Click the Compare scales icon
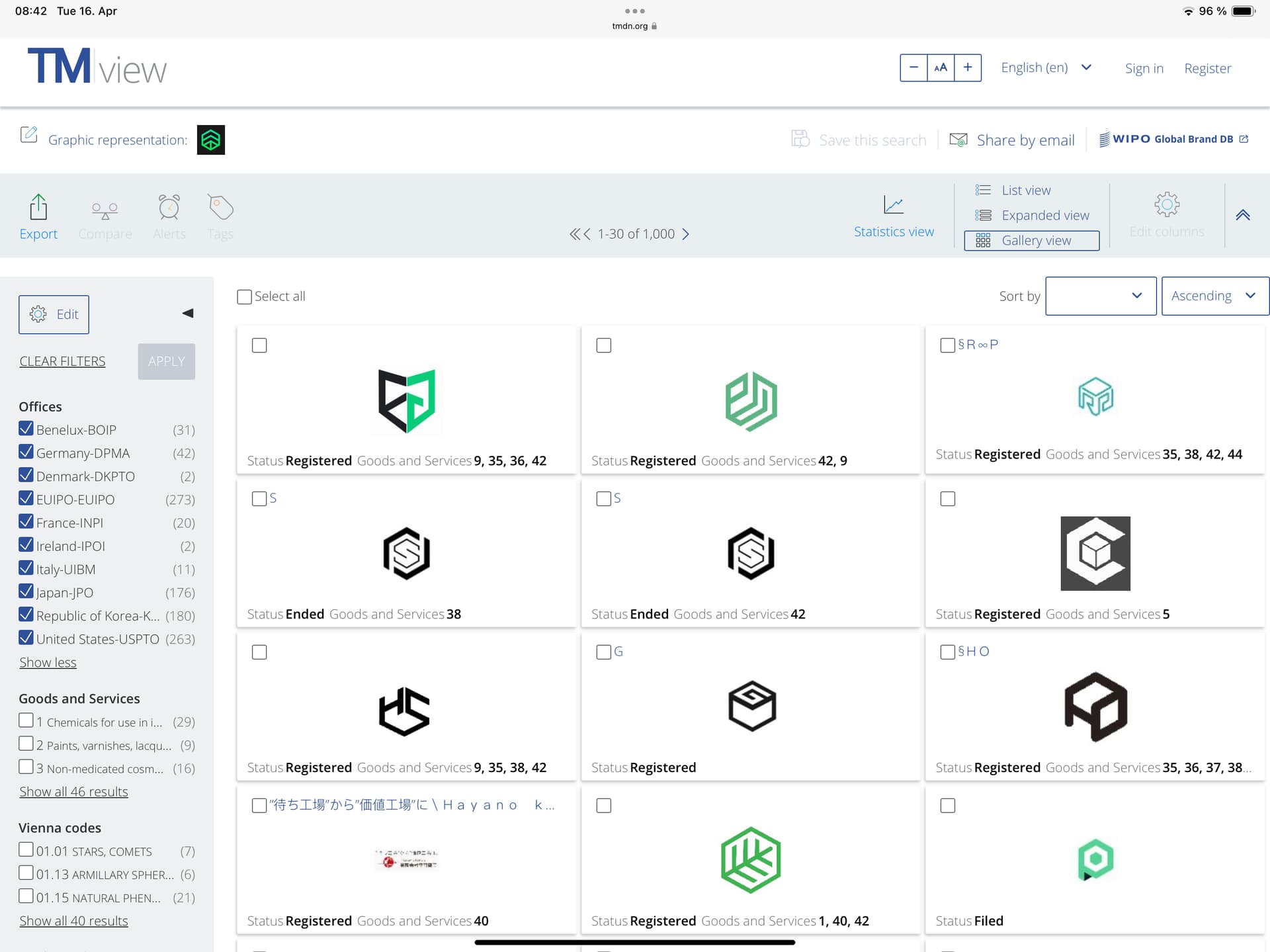The width and height of the screenshot is (1270, 952). (x=105, y=210)
